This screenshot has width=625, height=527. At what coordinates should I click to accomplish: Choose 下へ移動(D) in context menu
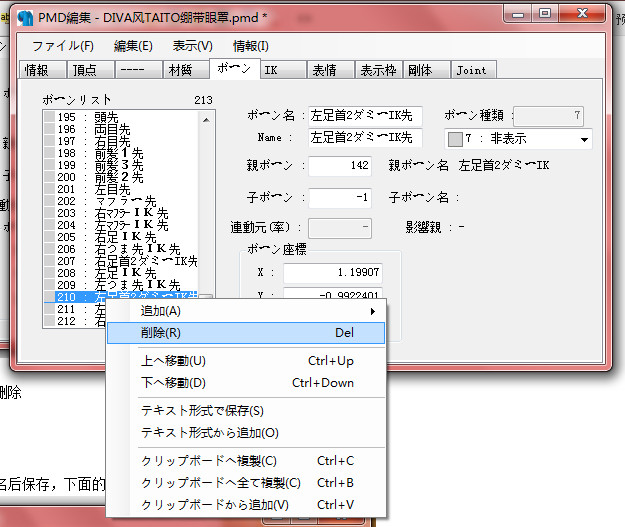pyautogui.click(x=246, y=383)
